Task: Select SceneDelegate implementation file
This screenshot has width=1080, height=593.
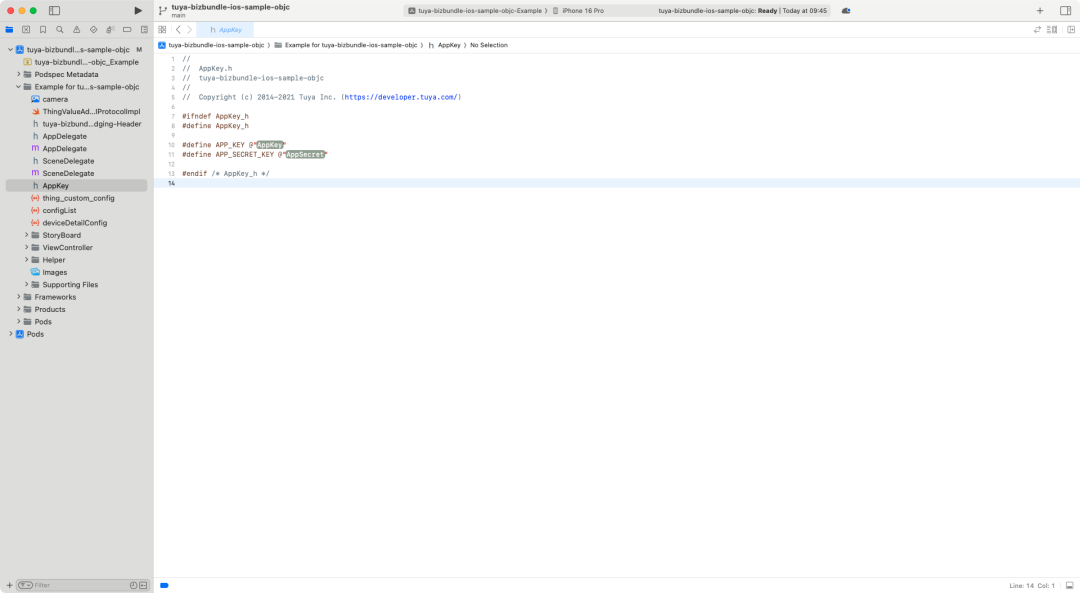Action: pos(63,174)
